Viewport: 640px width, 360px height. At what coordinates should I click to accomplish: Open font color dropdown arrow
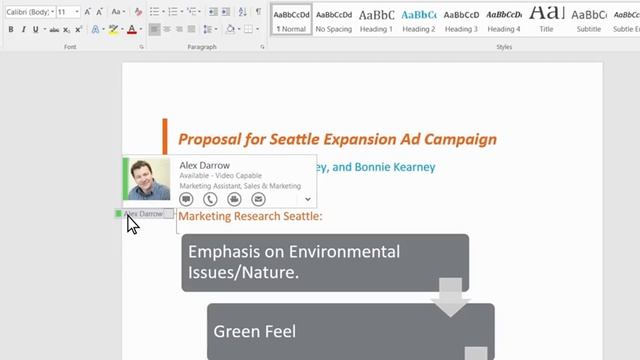pos(140,30)
